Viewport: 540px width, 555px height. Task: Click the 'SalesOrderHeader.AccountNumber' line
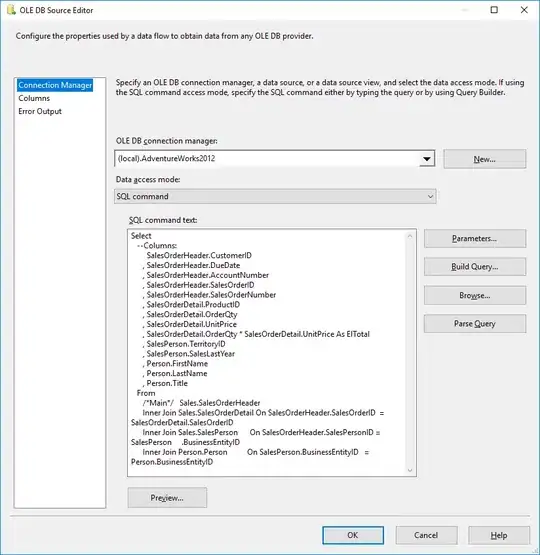pyautogui.click(x=206, y=275)
